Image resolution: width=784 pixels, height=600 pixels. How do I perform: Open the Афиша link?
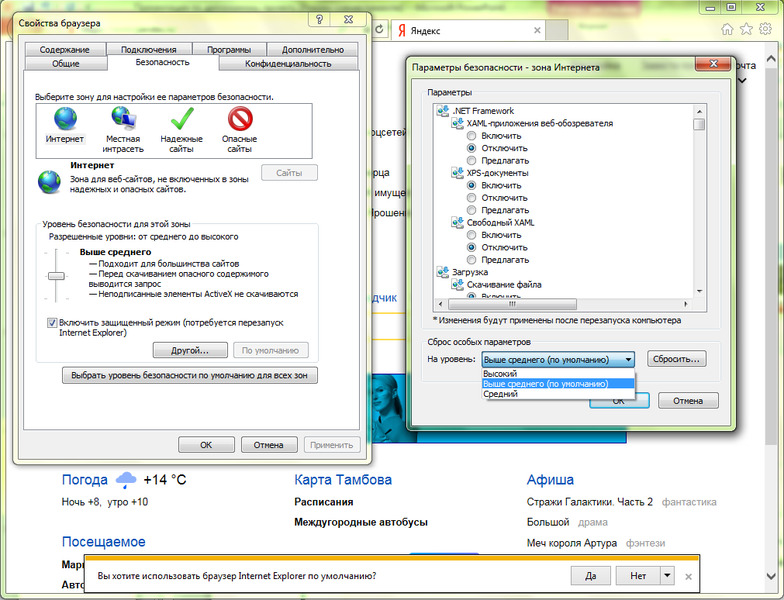[550, 480]
